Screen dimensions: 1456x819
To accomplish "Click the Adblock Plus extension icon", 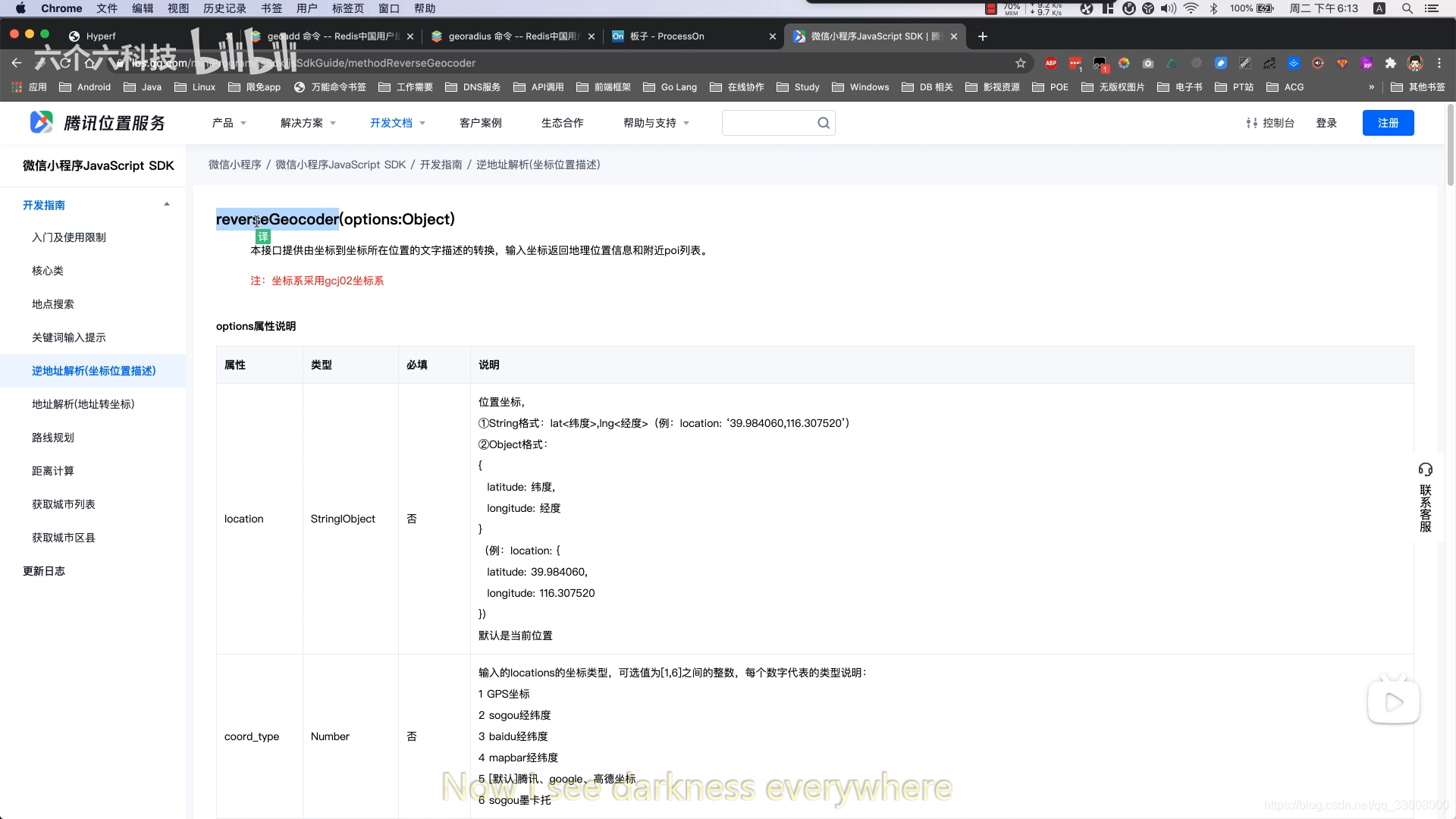I will pos(1052,63).
